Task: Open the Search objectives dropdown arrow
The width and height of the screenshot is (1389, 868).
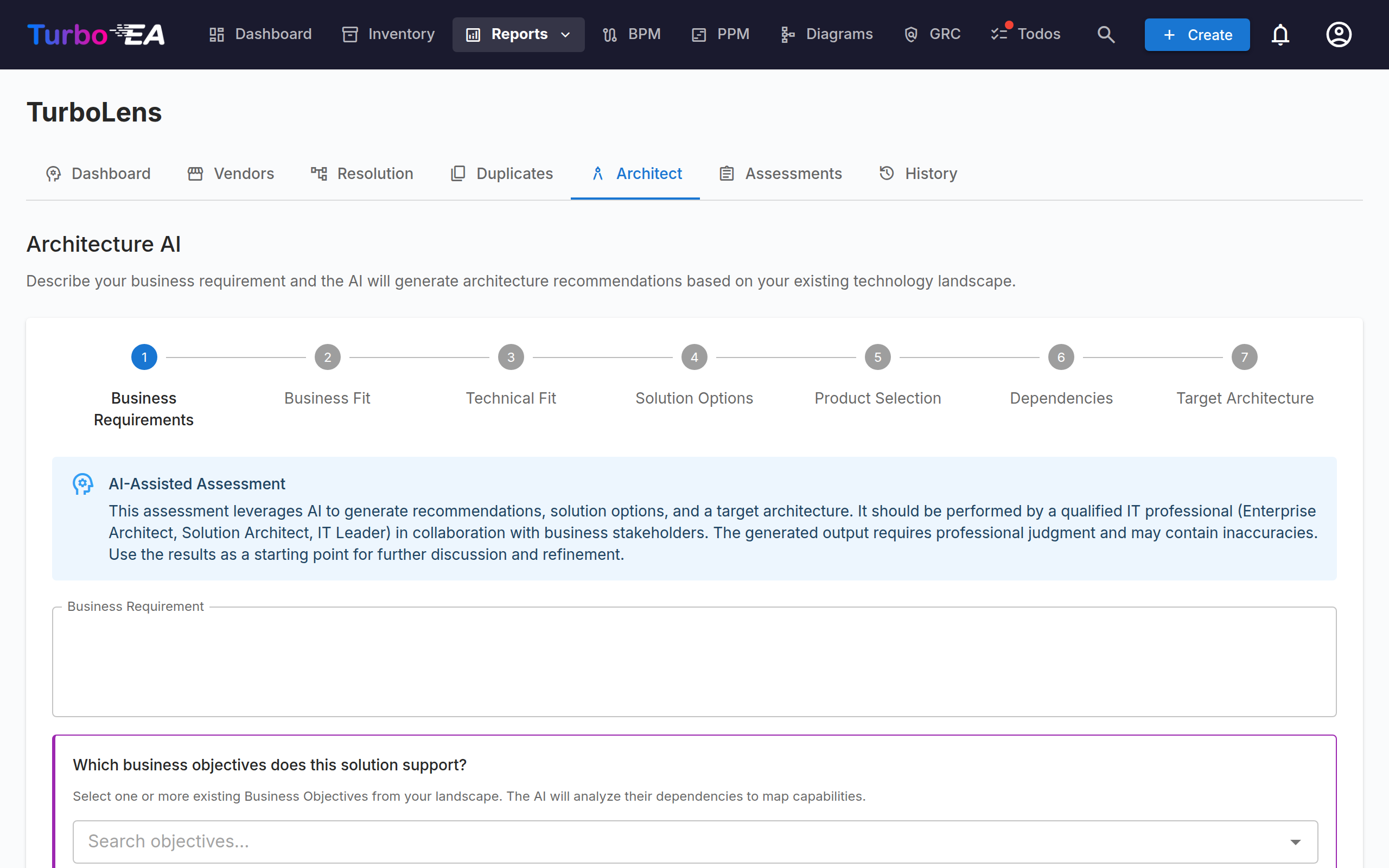Action: [x=1296, y=841]
